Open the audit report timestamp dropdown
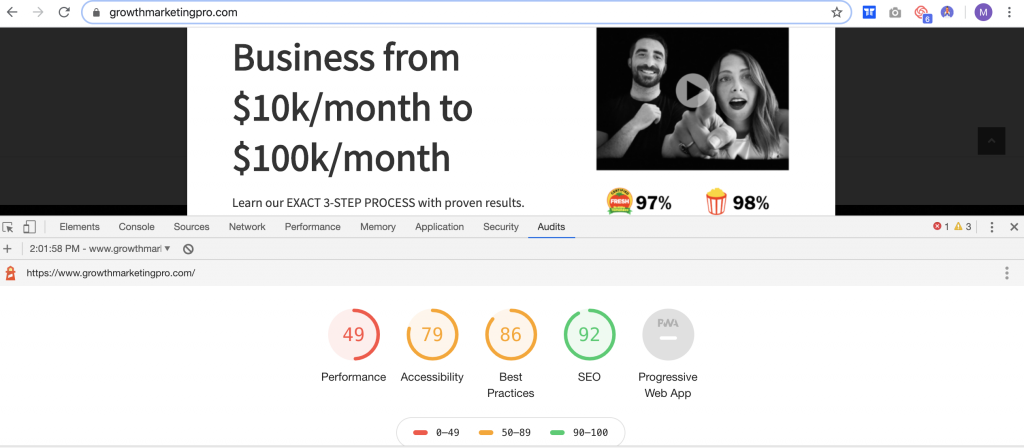Image resolution: width=1024 pixels, height=448 pixels. click(101, 249)
